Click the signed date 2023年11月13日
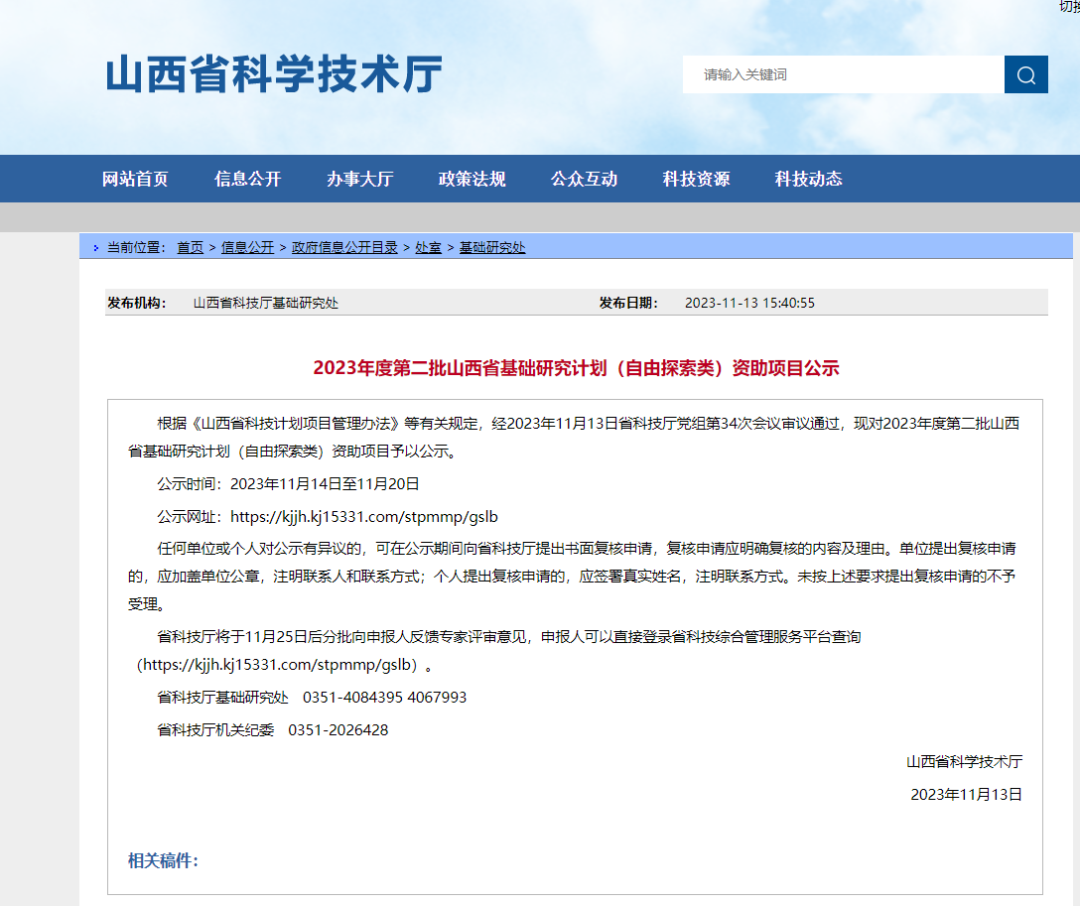This screenshot has height=906, width=1080. (x=966, y=794)
